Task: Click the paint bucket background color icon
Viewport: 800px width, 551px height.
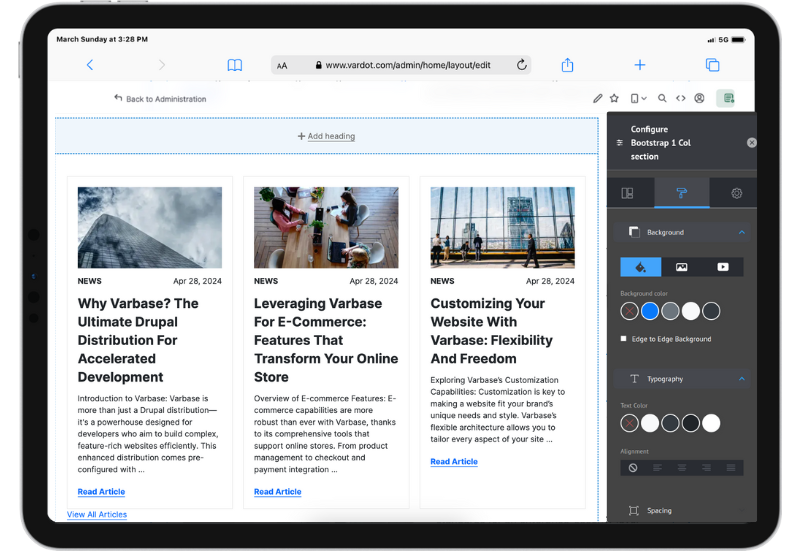Action: click(x=640, y=267)
